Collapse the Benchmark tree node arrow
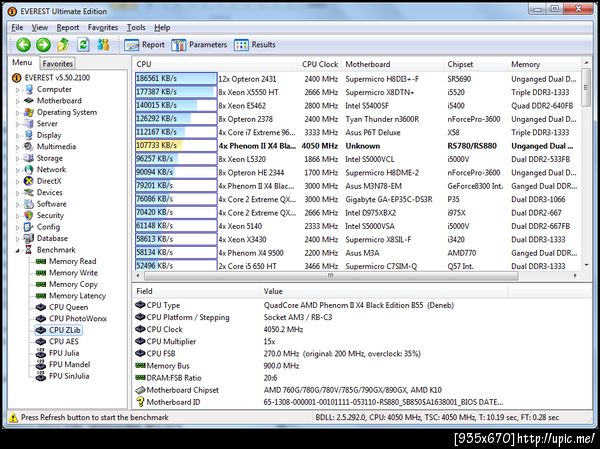 (x=17, y=251)
